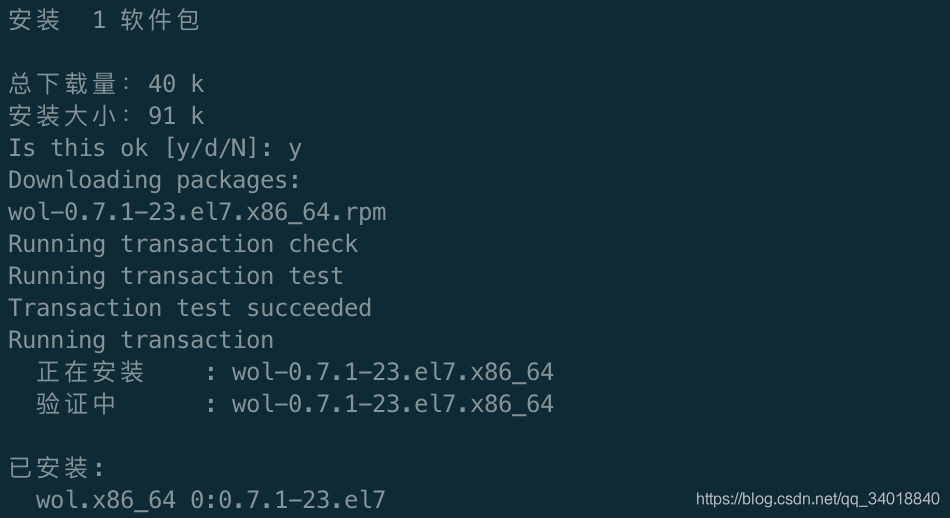Click the 总下载量 40 k line

pyautogui.click(x=106, y=84)
